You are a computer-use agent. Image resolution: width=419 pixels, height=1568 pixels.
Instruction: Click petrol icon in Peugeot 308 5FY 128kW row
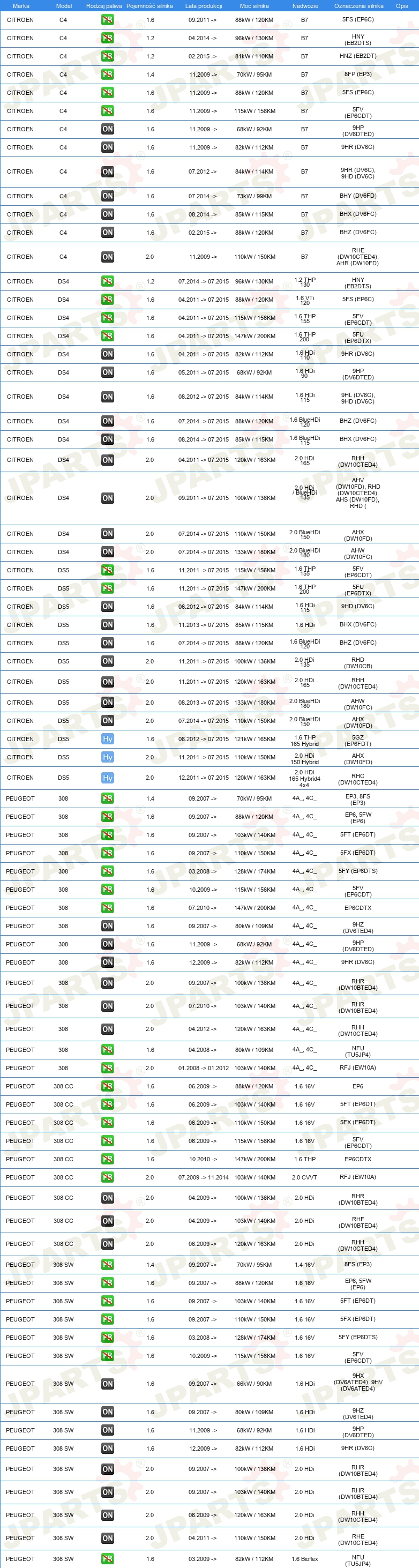[108, 871]
